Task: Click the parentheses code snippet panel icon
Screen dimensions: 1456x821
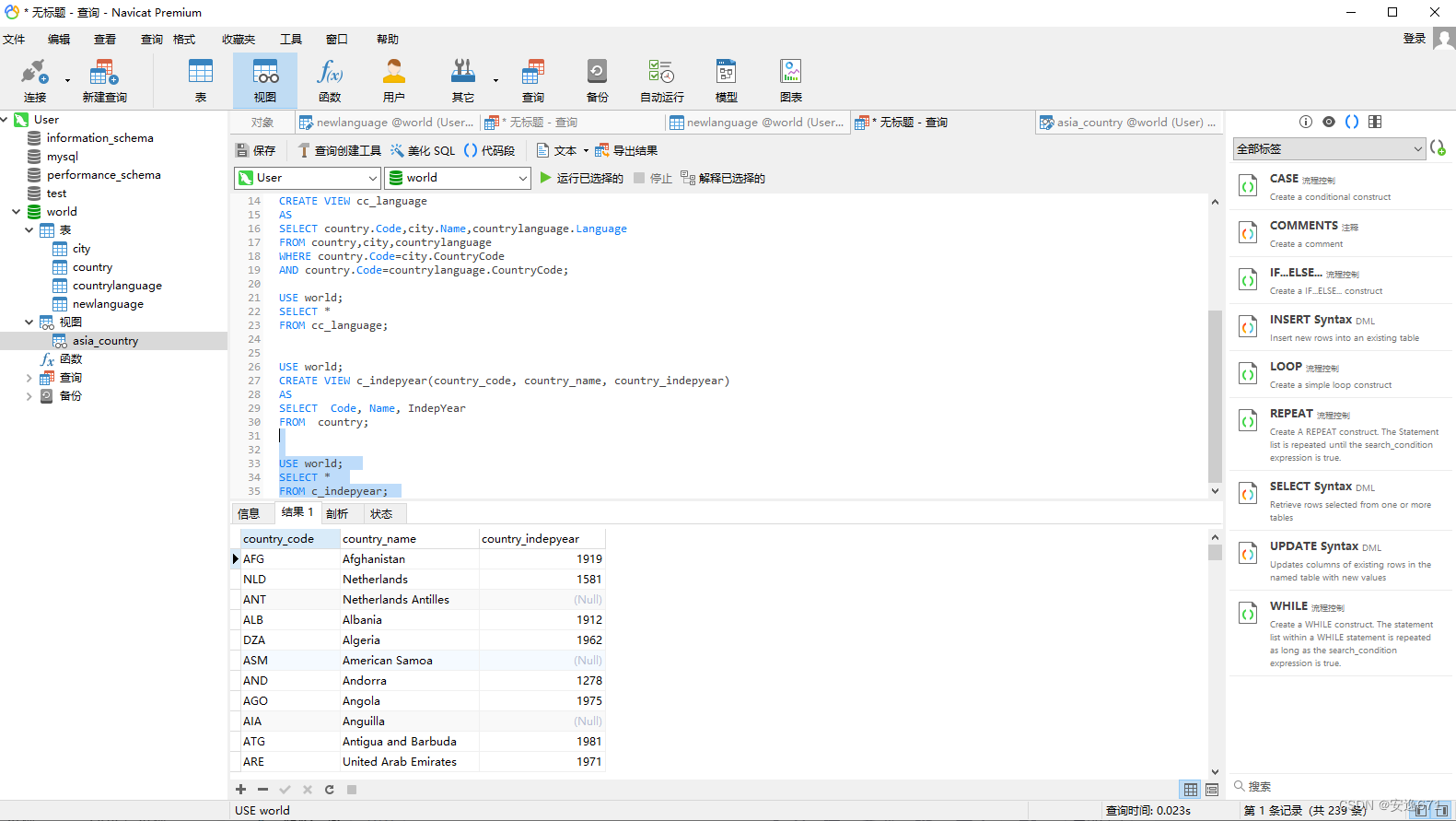Action: tap(1352, 122)
